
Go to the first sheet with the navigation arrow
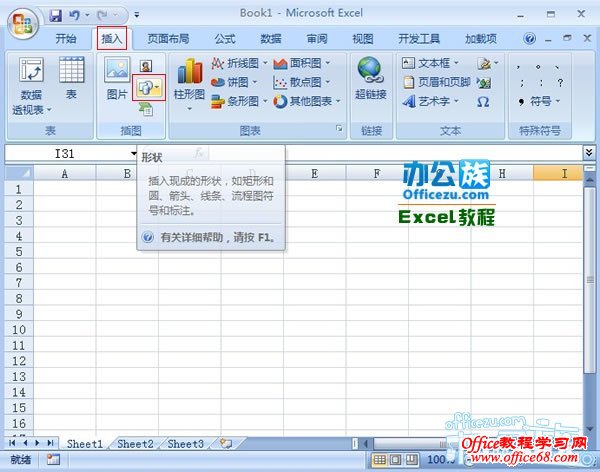(12, 443)
